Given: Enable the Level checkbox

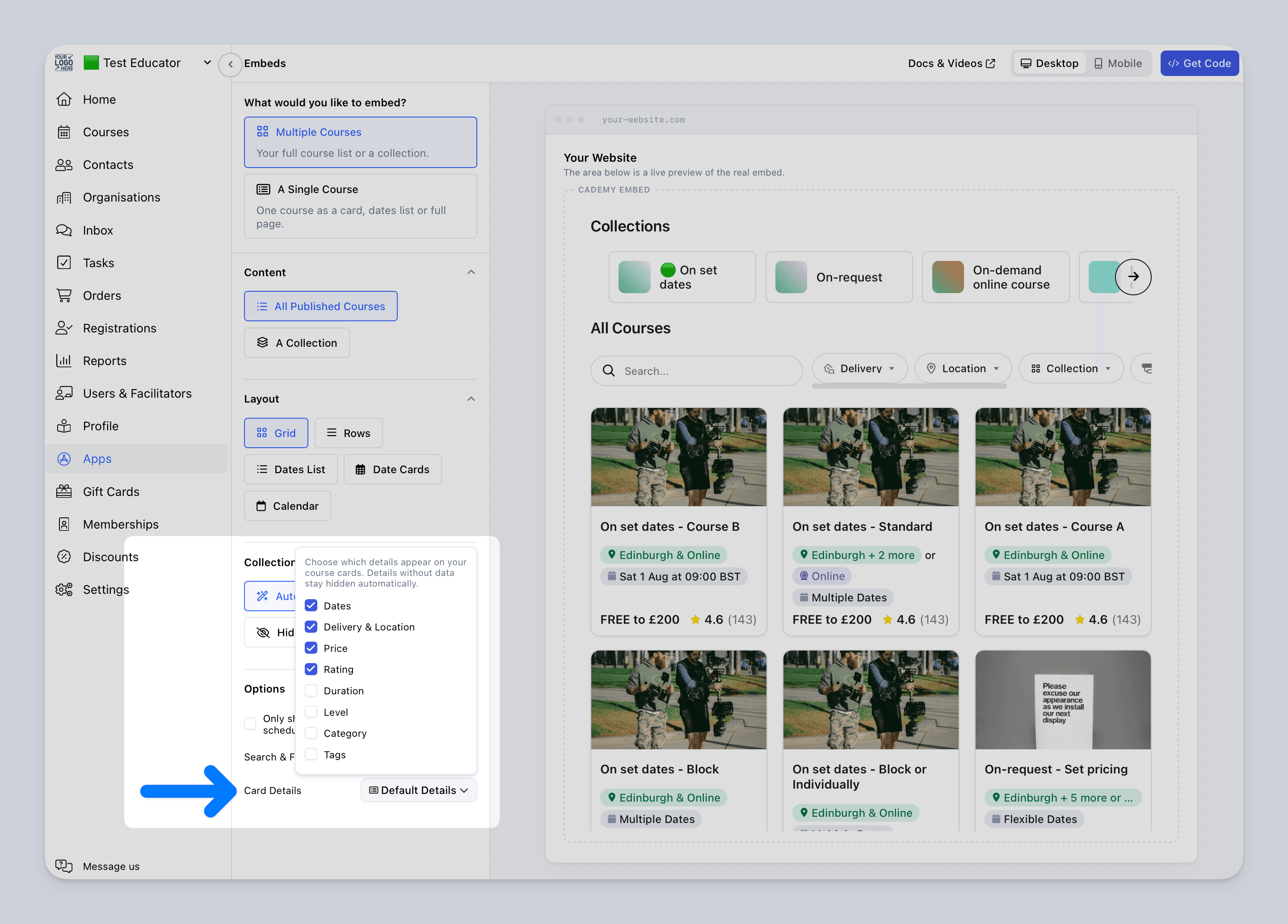Looking at the screenshot, I should click(311, 712).
